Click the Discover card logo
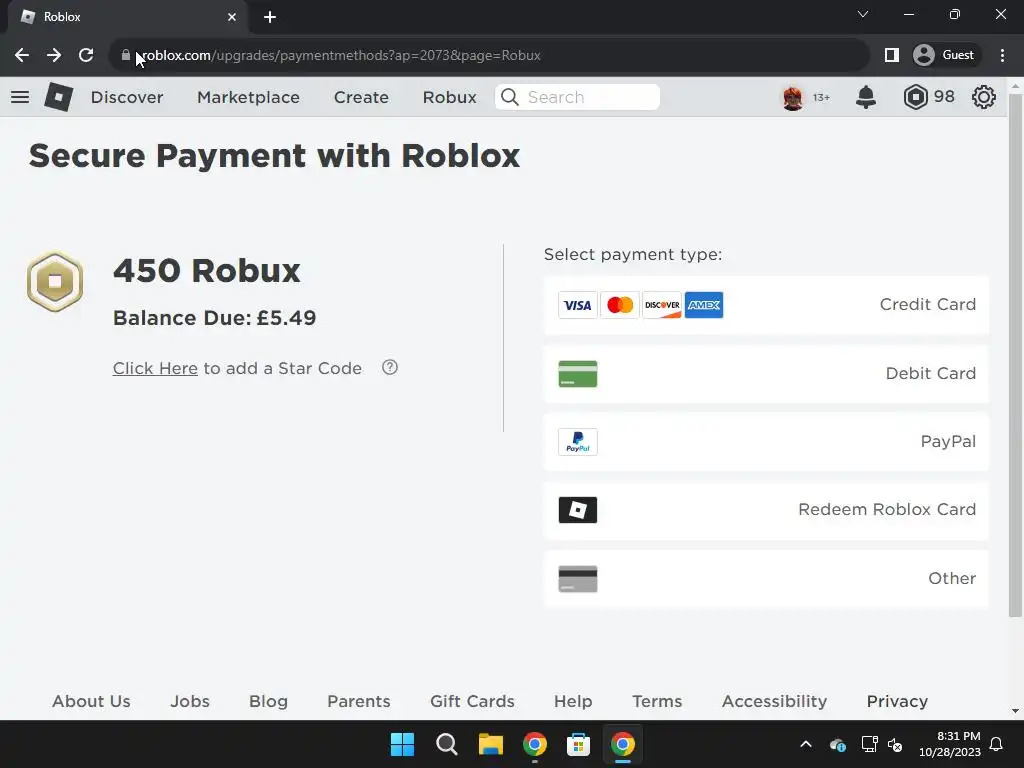1024x768 pixels. tap(662, 305)
